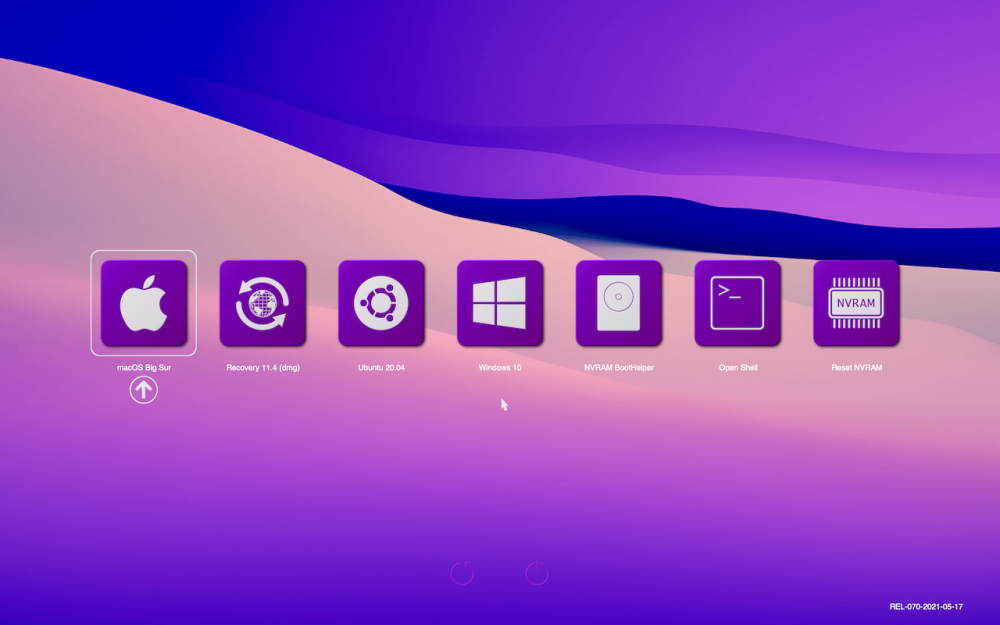The image size is (1000, 625).
Task: Click the up arrow default-boot indicator
Action: (143, 390)
